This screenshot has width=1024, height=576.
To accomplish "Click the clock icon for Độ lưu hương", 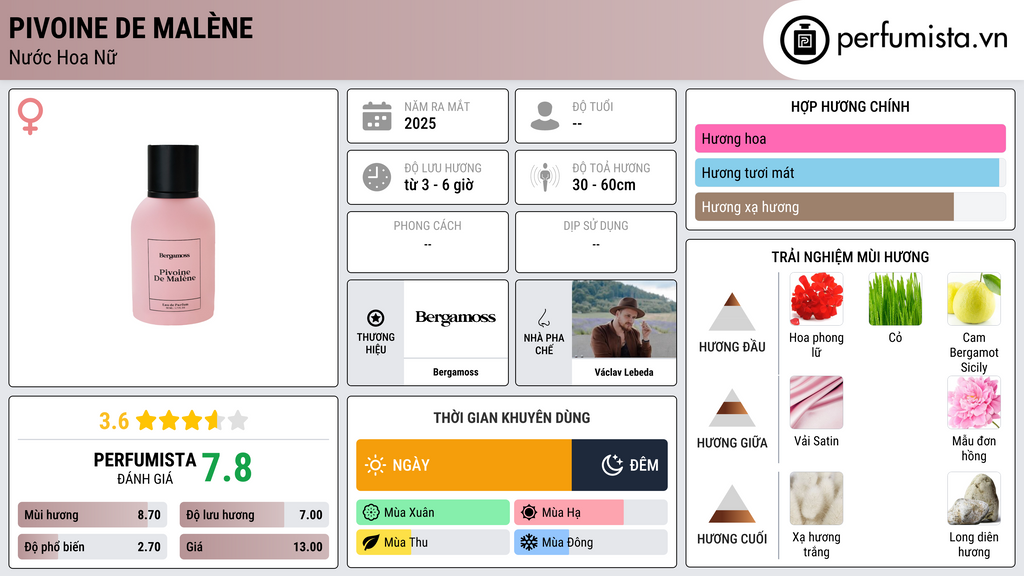I will (377, 177).
